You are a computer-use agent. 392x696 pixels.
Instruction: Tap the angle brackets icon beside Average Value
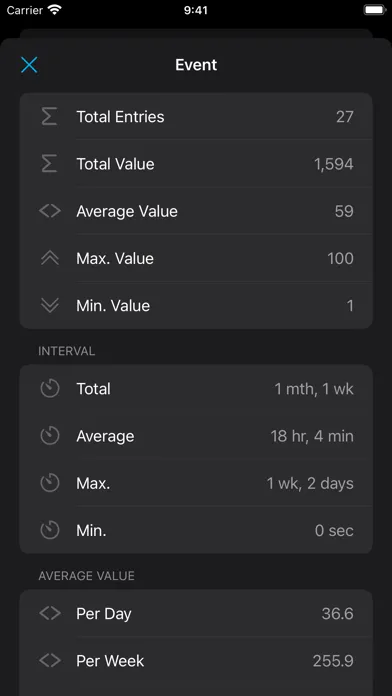(50, 211)
